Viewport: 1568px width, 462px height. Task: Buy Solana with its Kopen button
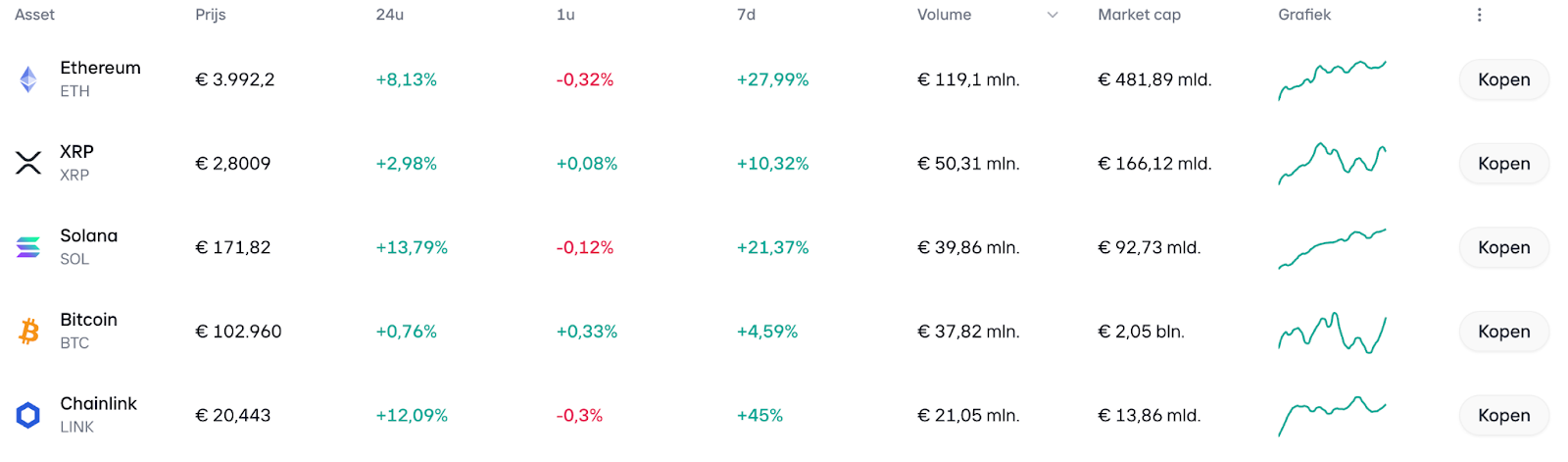coord(1503,247)
